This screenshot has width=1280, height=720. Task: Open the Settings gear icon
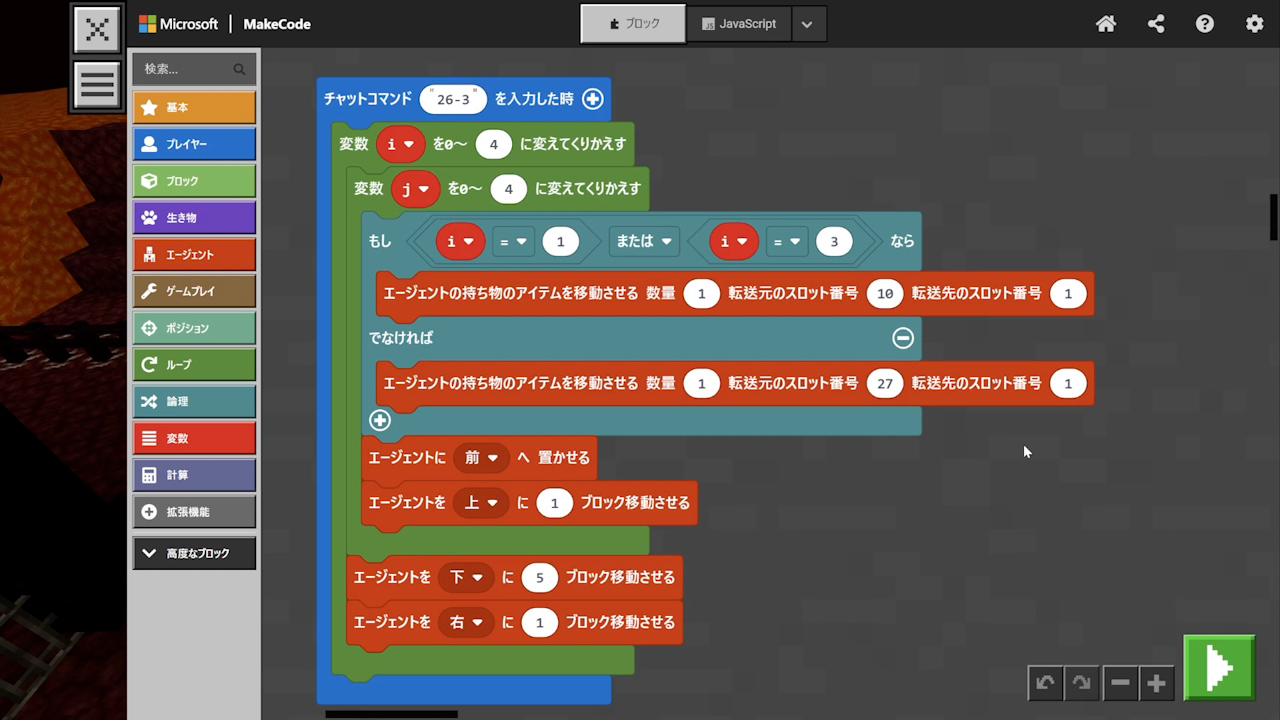pyautogui.click(x=1254, y=24)
